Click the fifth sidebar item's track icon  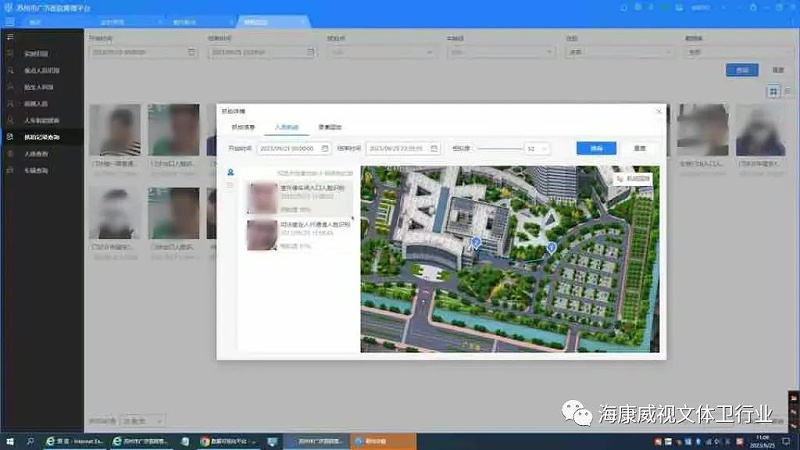click(x=10, y=120)
